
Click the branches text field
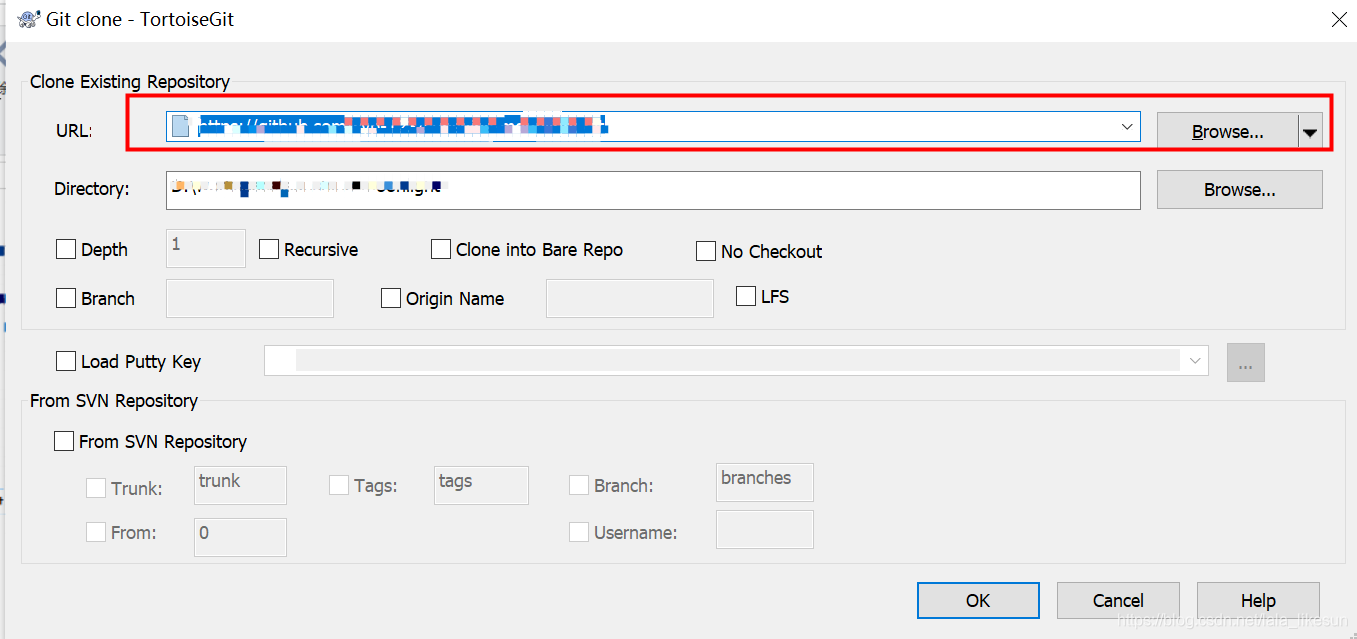(x=765, y=482)
